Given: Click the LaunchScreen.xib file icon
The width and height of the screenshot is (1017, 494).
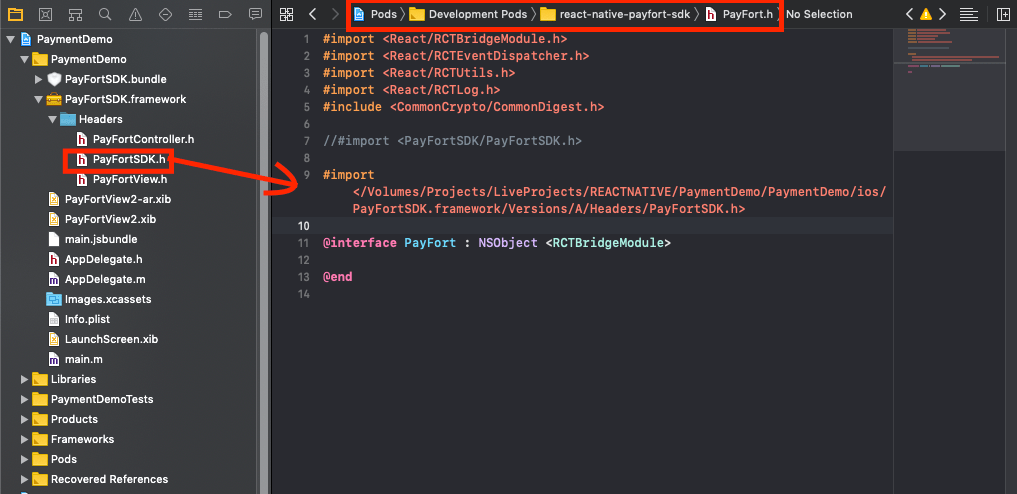Looking at the screenshot, I should pyautogui.click(x=54, y=339).
